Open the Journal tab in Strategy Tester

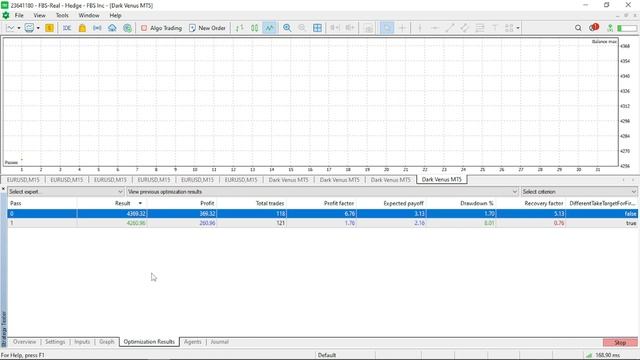tap(220, 342)
